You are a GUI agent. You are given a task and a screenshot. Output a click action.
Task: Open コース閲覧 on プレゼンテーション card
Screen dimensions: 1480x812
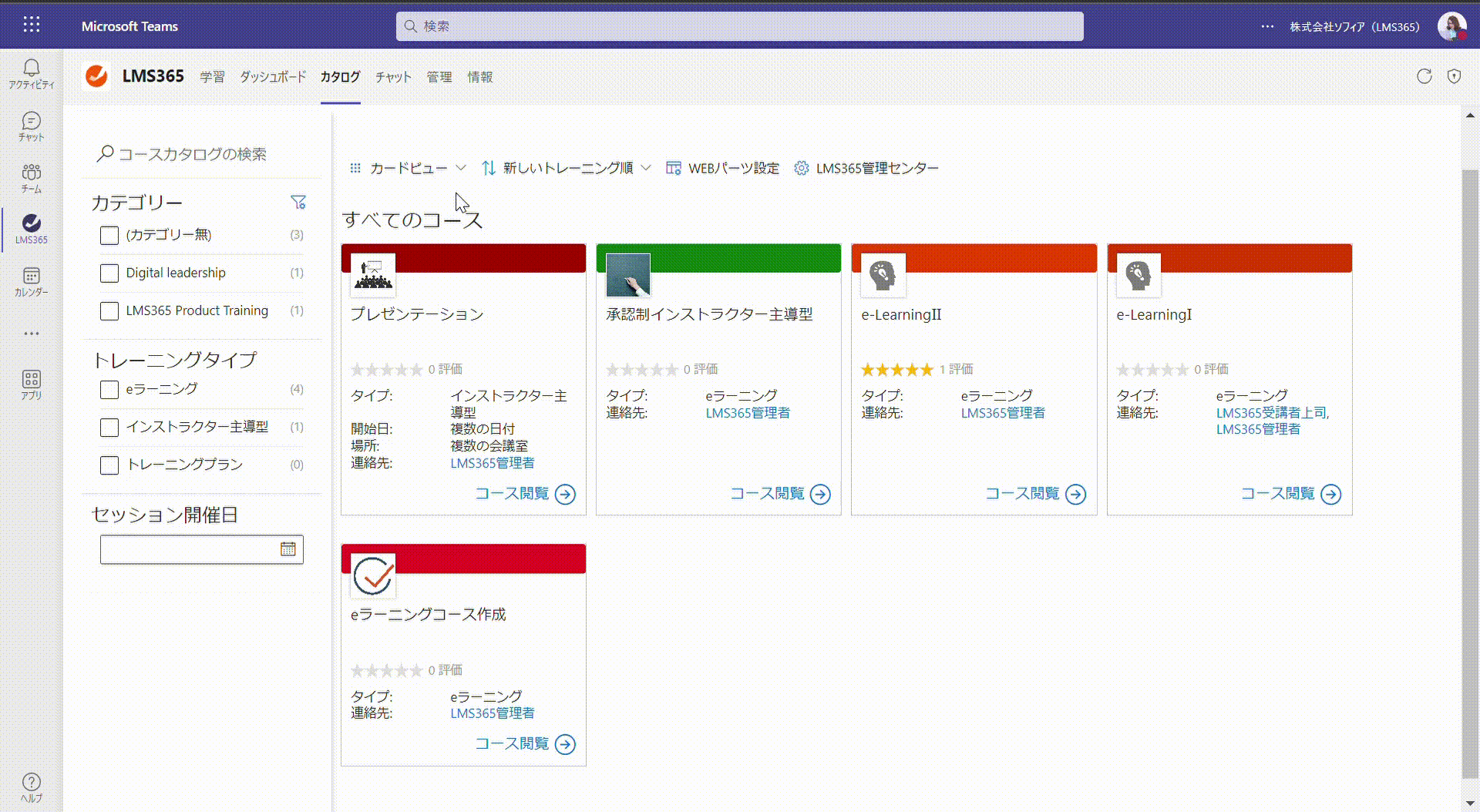click(525, 494)
